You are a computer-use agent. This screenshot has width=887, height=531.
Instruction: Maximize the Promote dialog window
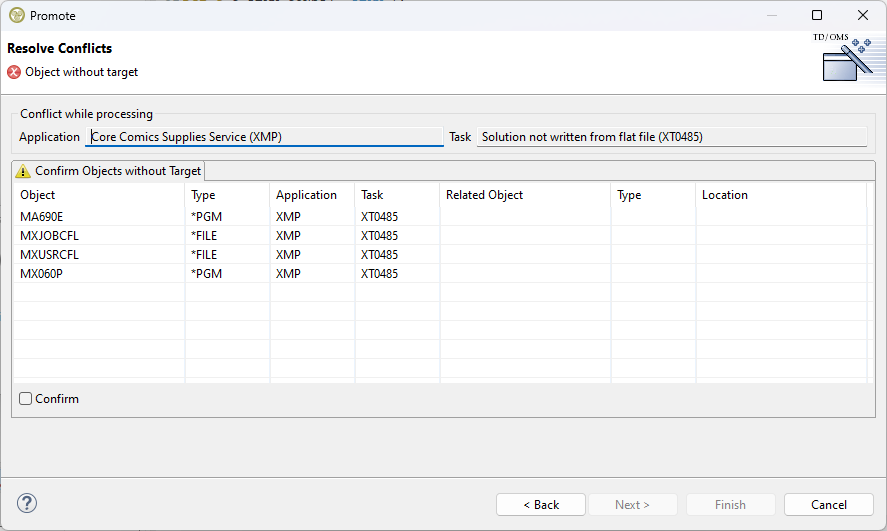817,15
